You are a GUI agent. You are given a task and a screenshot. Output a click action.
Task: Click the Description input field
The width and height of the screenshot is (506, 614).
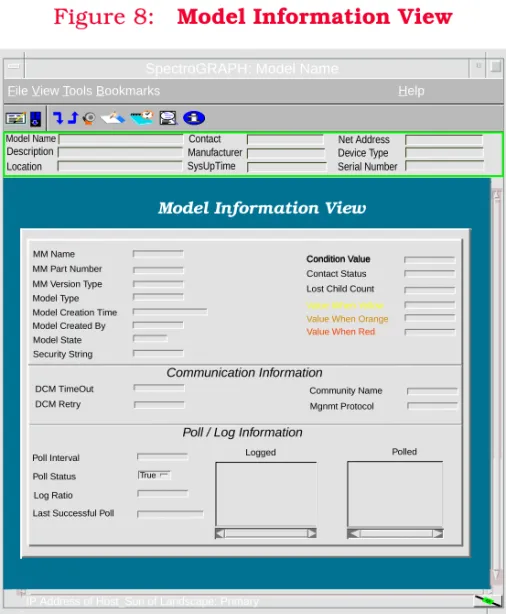(x=120, y=152)
